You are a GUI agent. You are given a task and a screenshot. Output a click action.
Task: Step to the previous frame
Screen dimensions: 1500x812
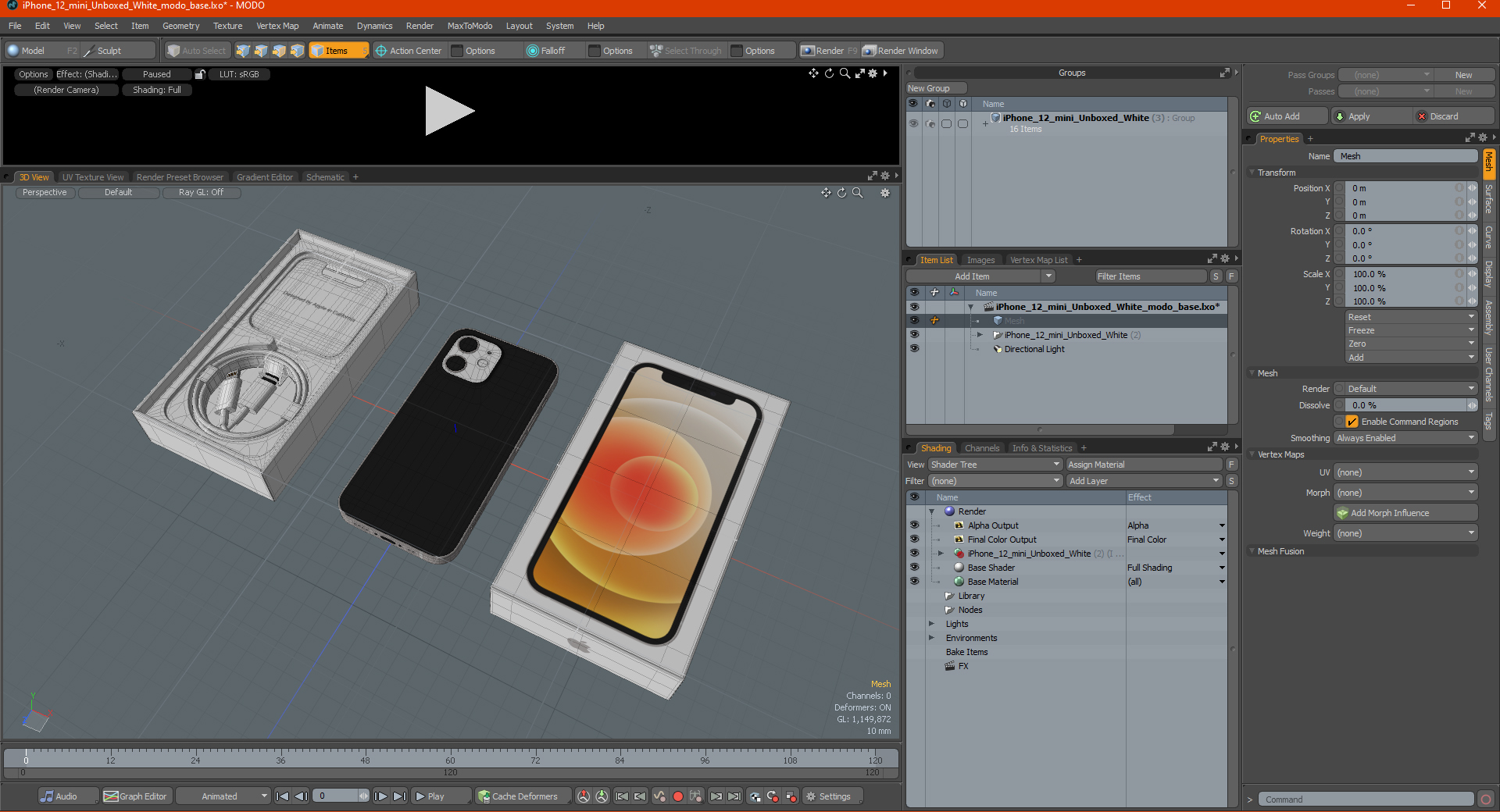[x=301, y=796]
